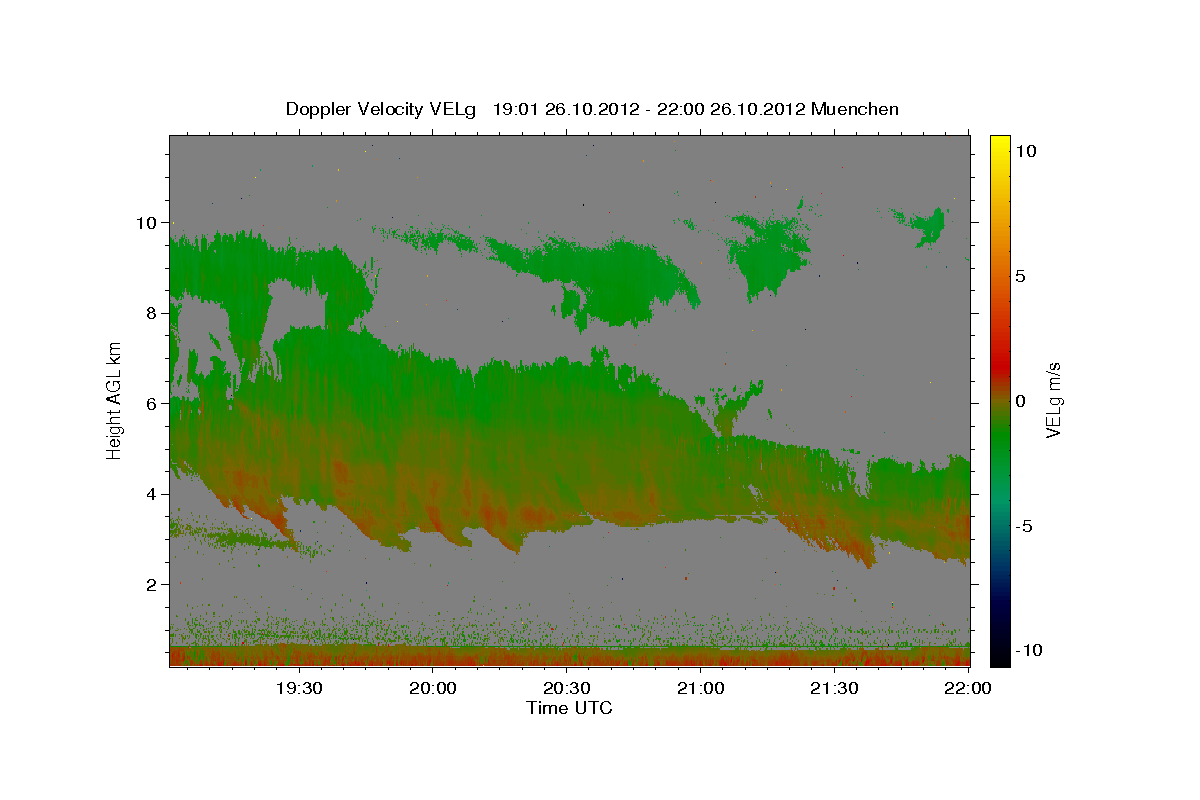Screen dimensions: 1200x800
Task: Click the 19:30 time tick label
Action: 298,688
